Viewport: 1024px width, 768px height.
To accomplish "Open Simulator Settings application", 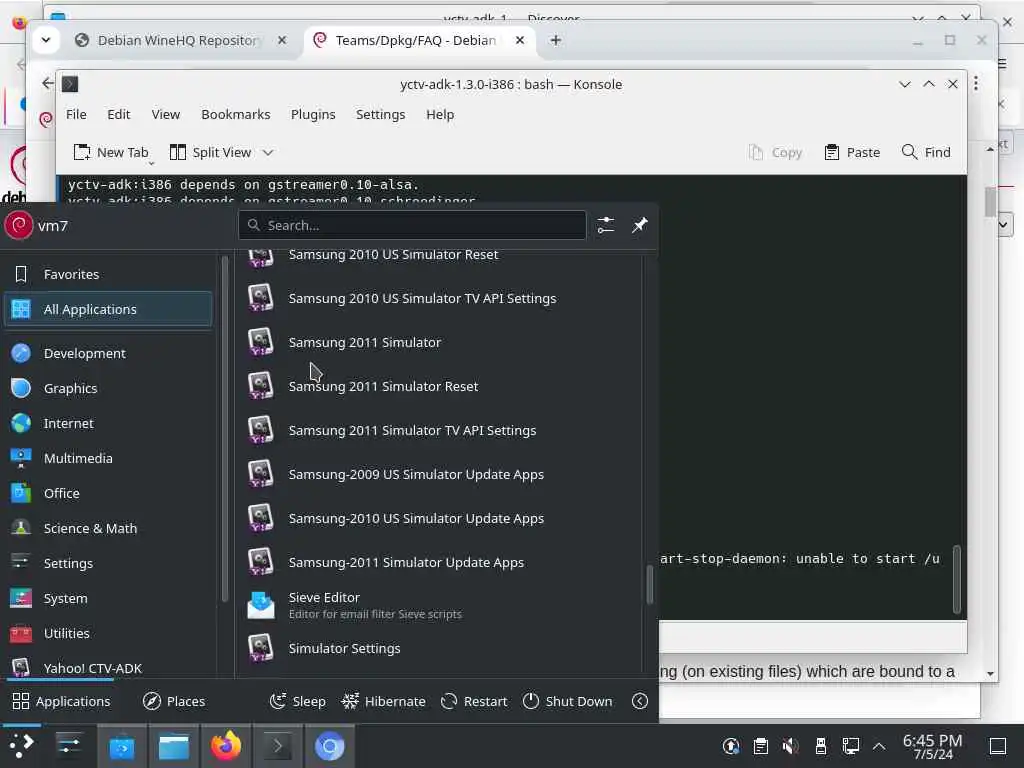I will 438,648.
